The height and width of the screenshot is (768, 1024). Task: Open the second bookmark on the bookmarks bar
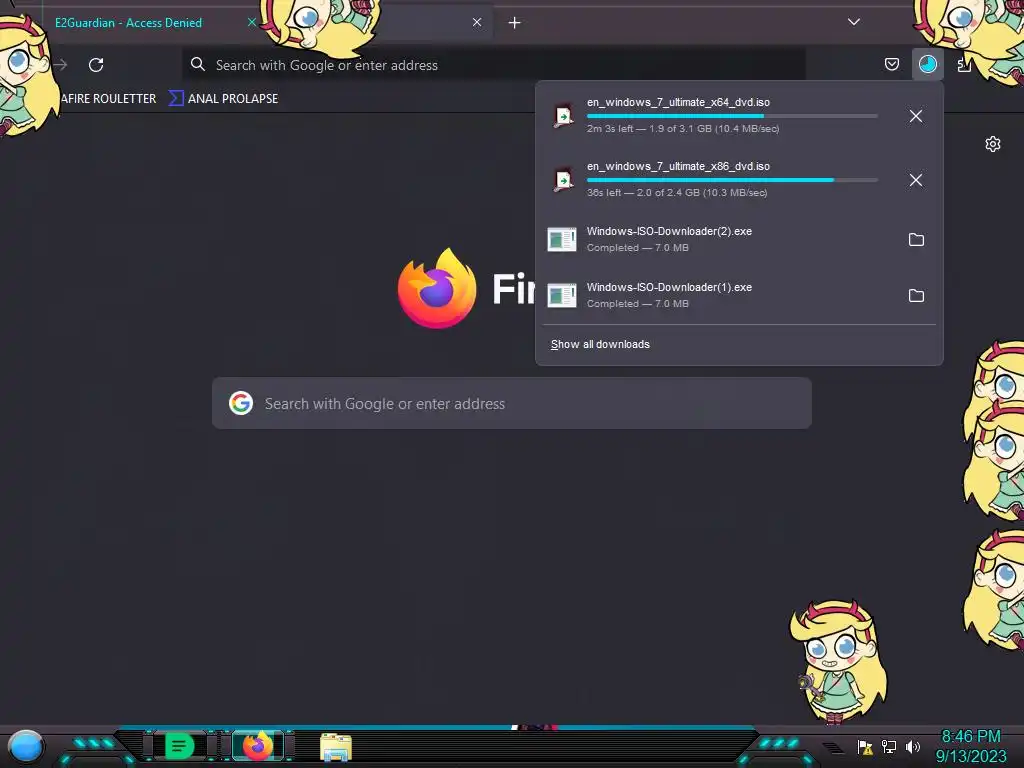(224, 99)
